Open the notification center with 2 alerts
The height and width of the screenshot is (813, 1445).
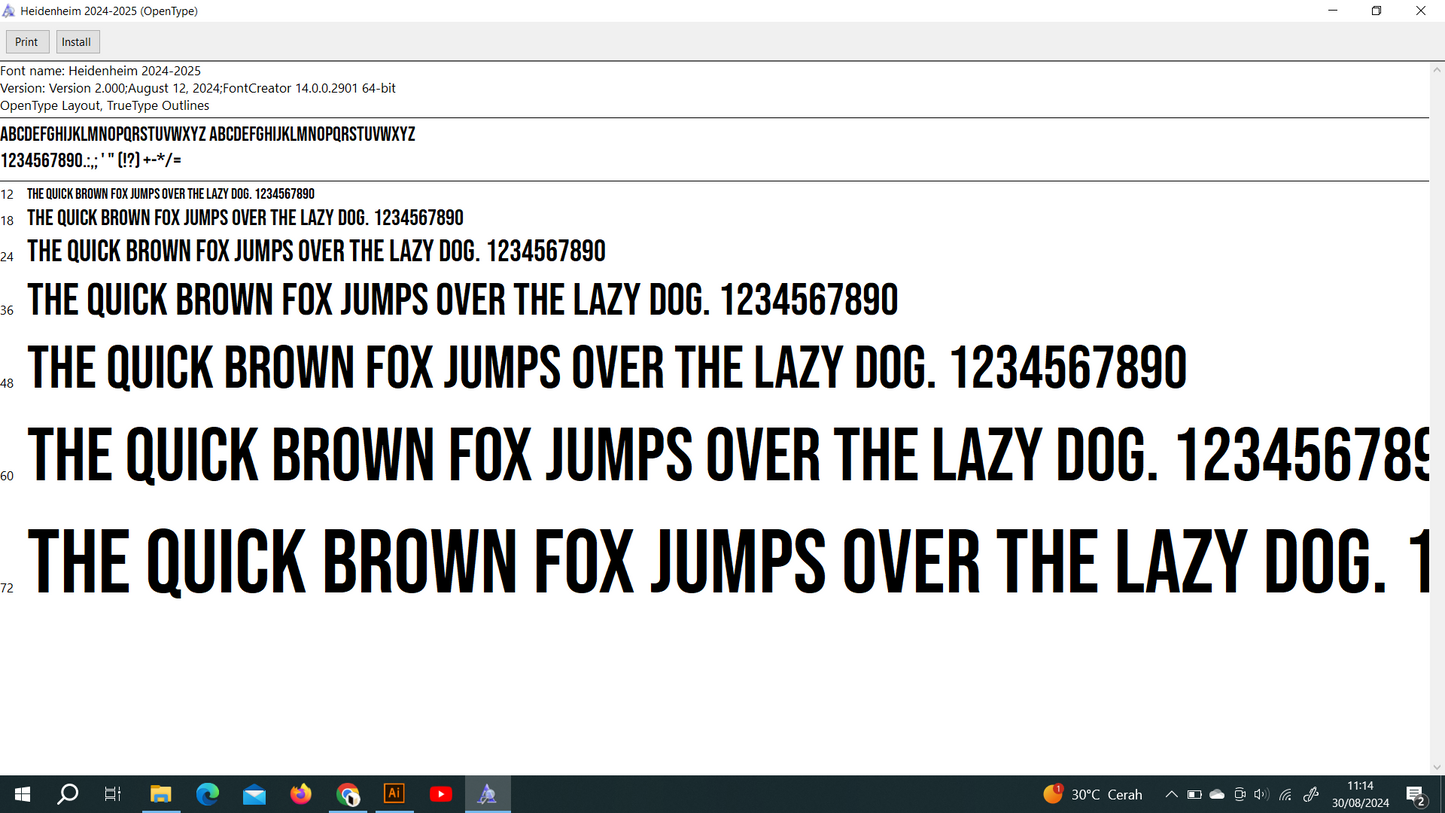coord(1416,795)
